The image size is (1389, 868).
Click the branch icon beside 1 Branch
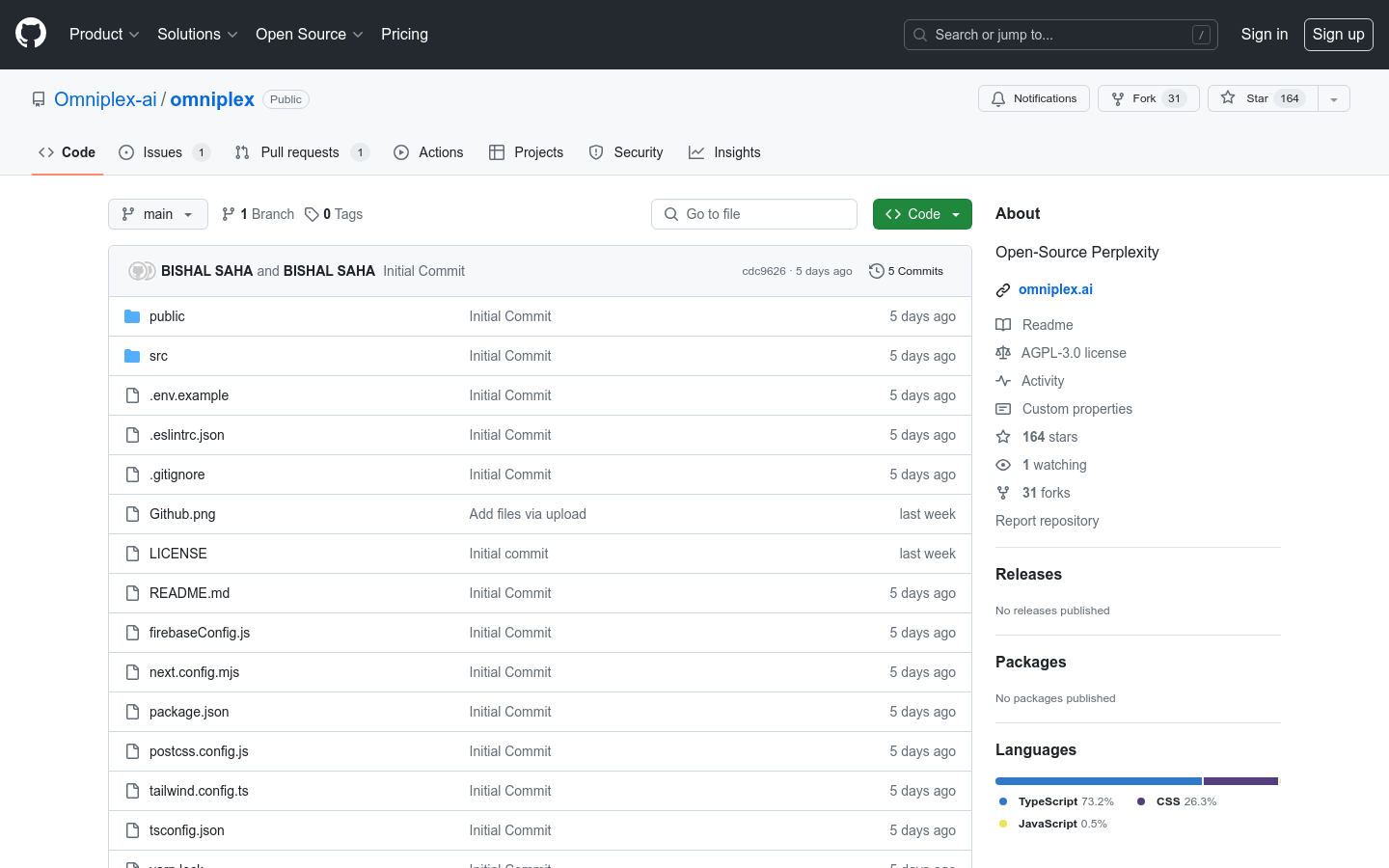point(229,214)
